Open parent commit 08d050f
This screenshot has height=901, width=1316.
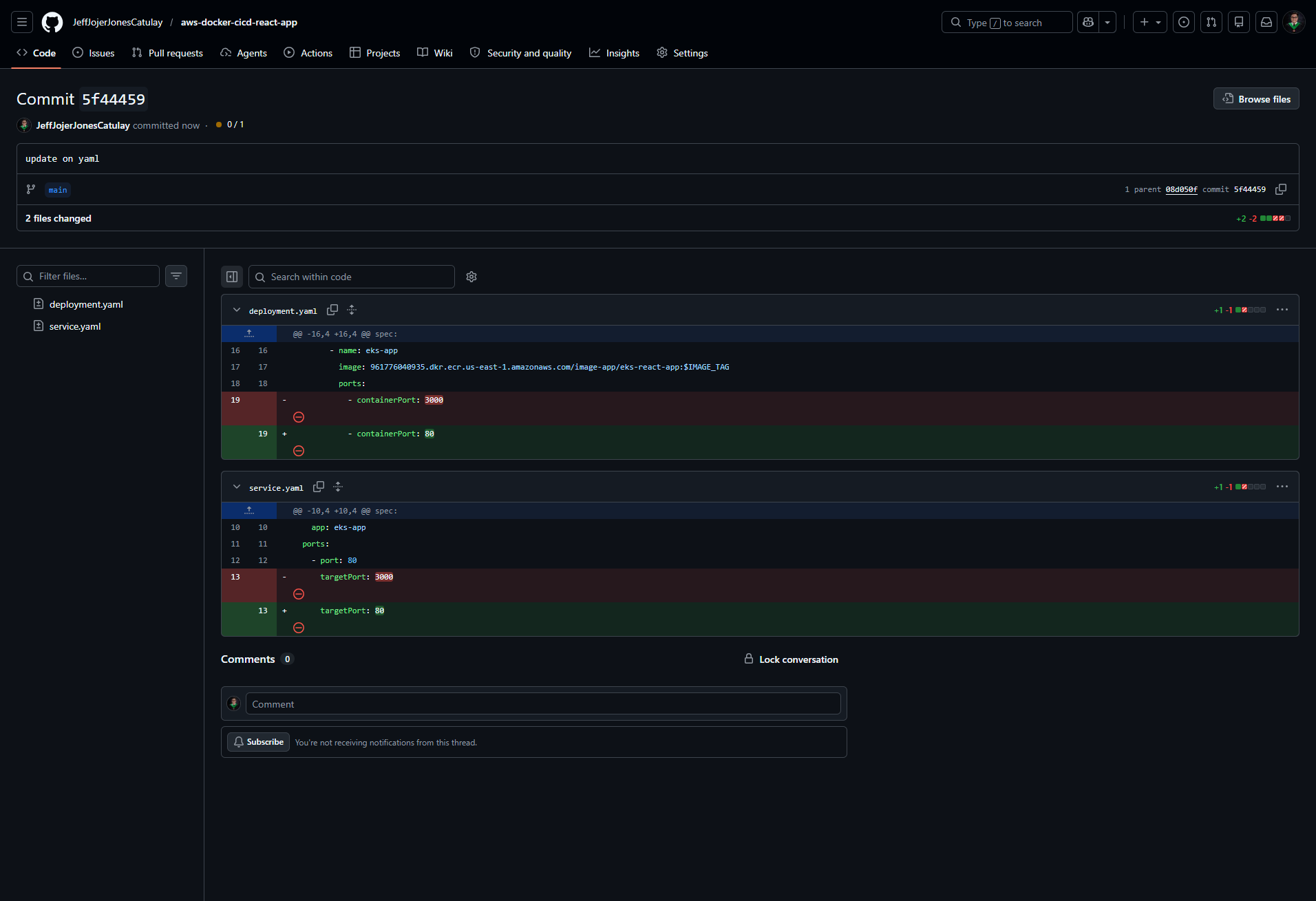pyautogui.click(x=1181, y=189)
